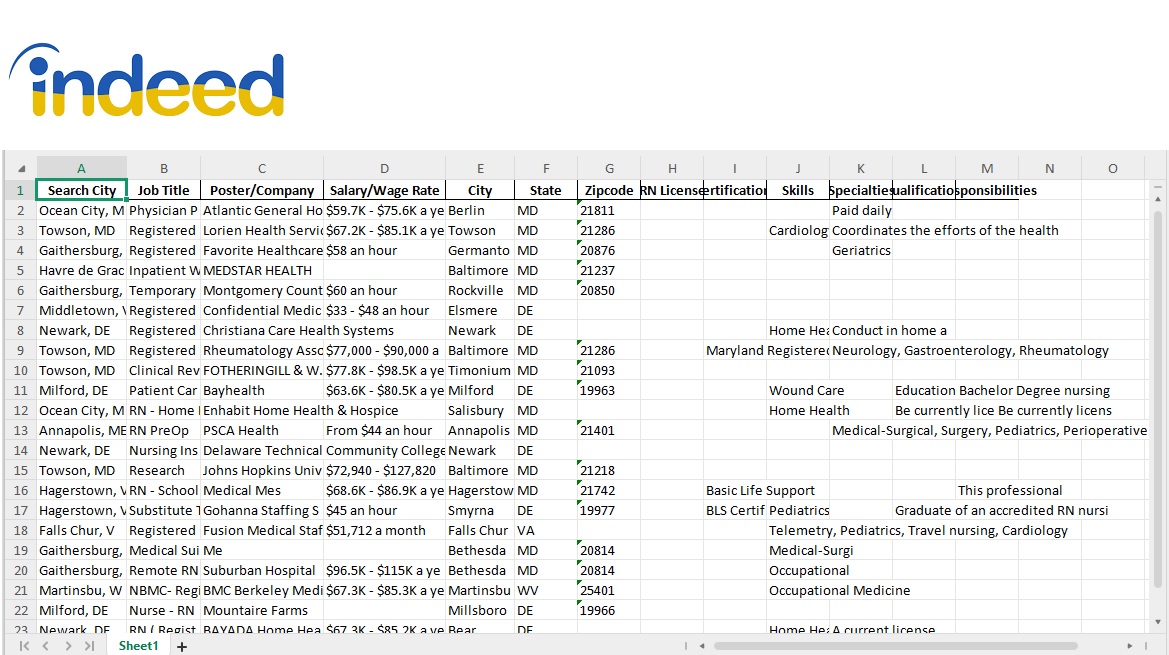
Task: Click the 'Paid daily' cell
Action: point(861,211)
